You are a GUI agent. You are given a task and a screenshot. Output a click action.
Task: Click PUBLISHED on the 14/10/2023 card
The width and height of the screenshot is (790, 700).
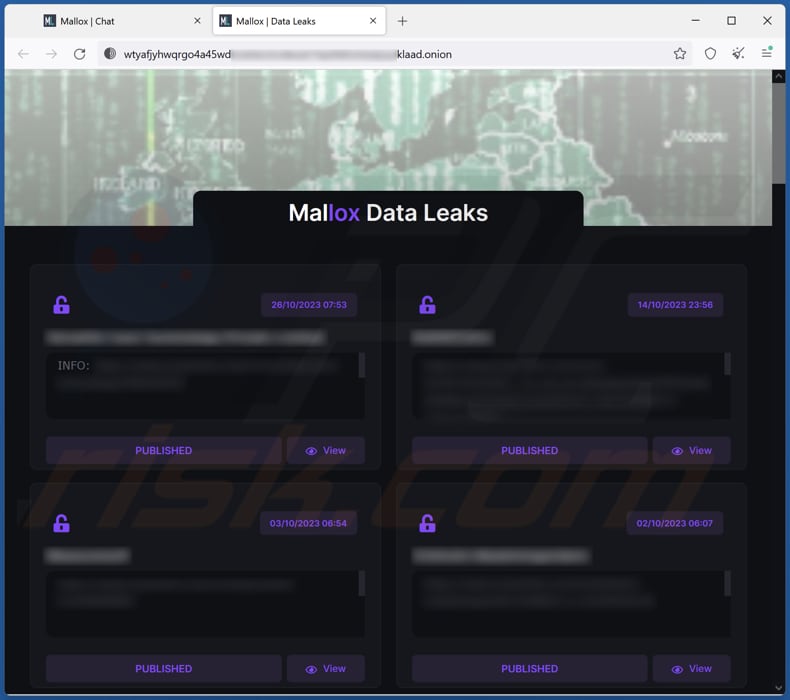pos(530,451)
